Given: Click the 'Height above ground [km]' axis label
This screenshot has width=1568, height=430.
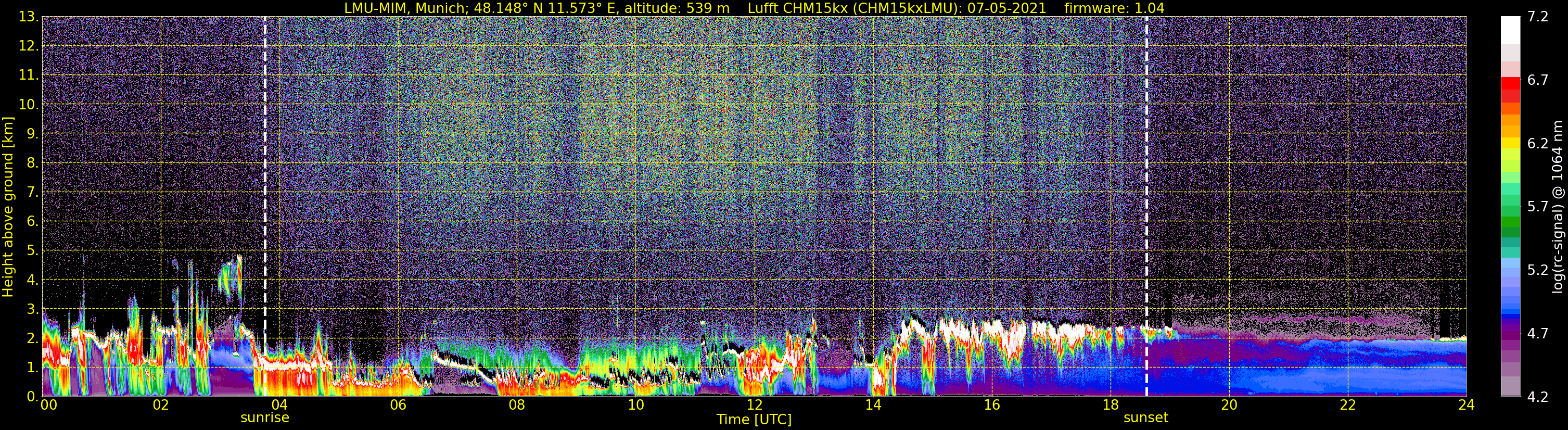Looking at the screenshot, I should point(8,207).
